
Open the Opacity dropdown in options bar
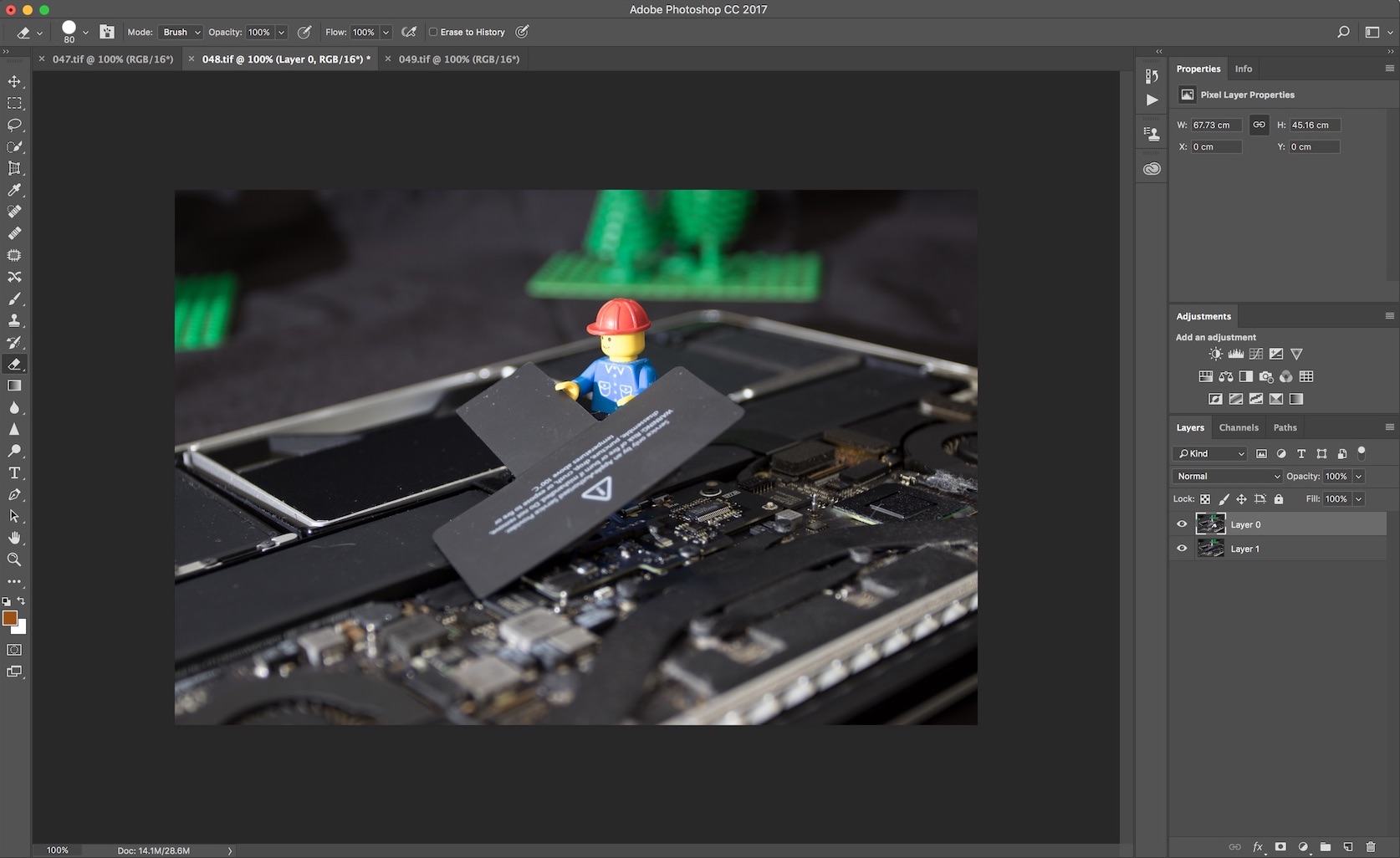click(281, 32)
